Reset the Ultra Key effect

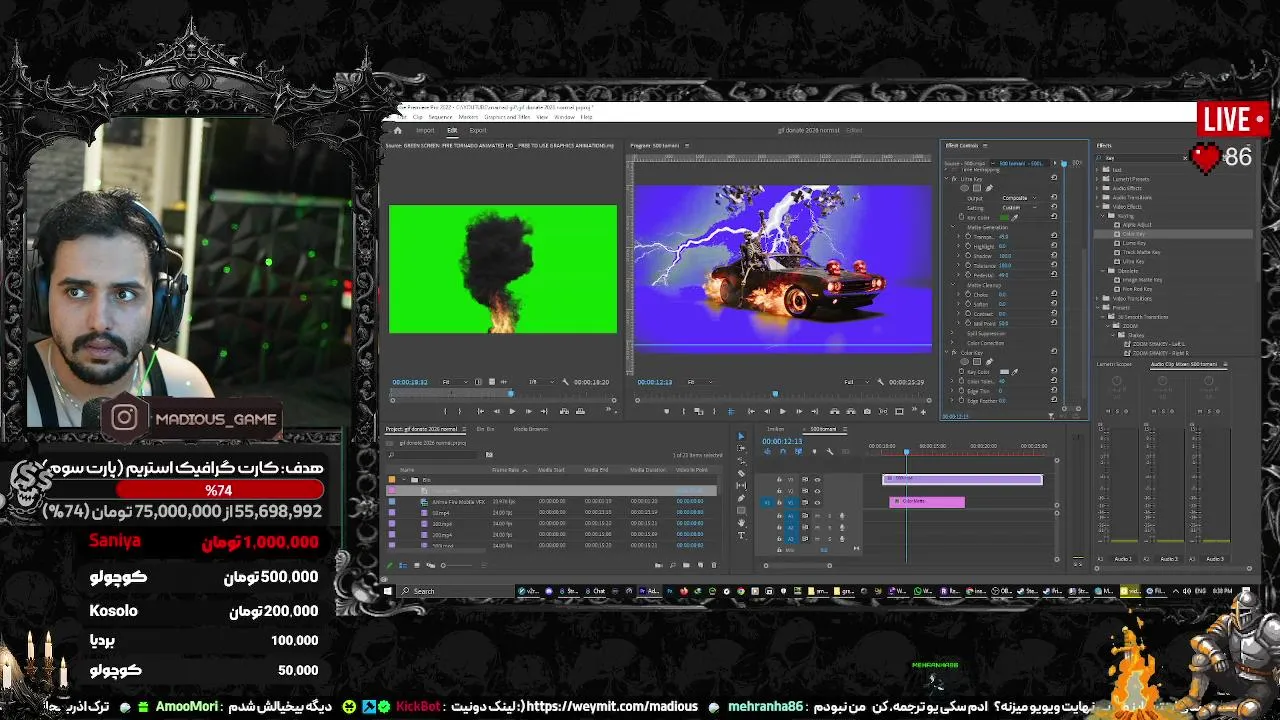1054,179
